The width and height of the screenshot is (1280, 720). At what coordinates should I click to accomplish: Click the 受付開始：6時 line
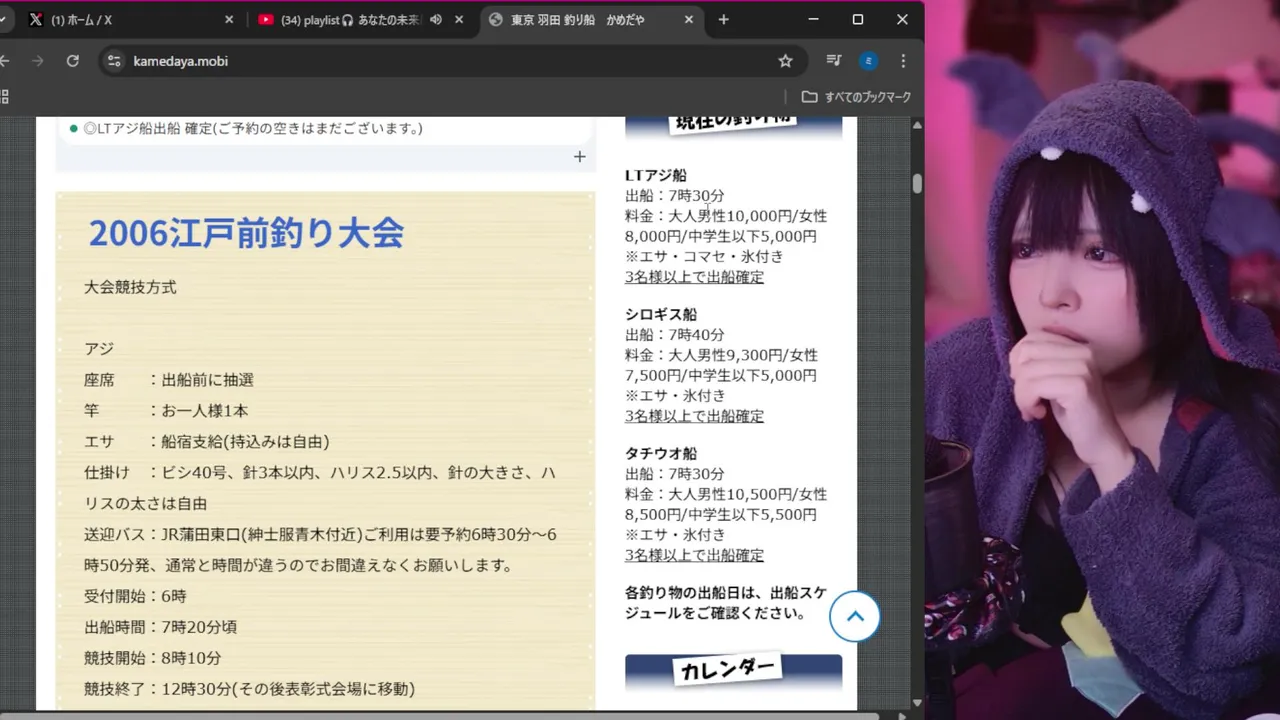pyautogui.click(x=135, y=596)
